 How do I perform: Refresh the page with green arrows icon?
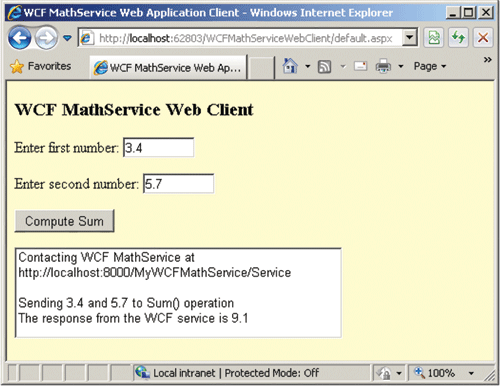[x=458, y=38]
